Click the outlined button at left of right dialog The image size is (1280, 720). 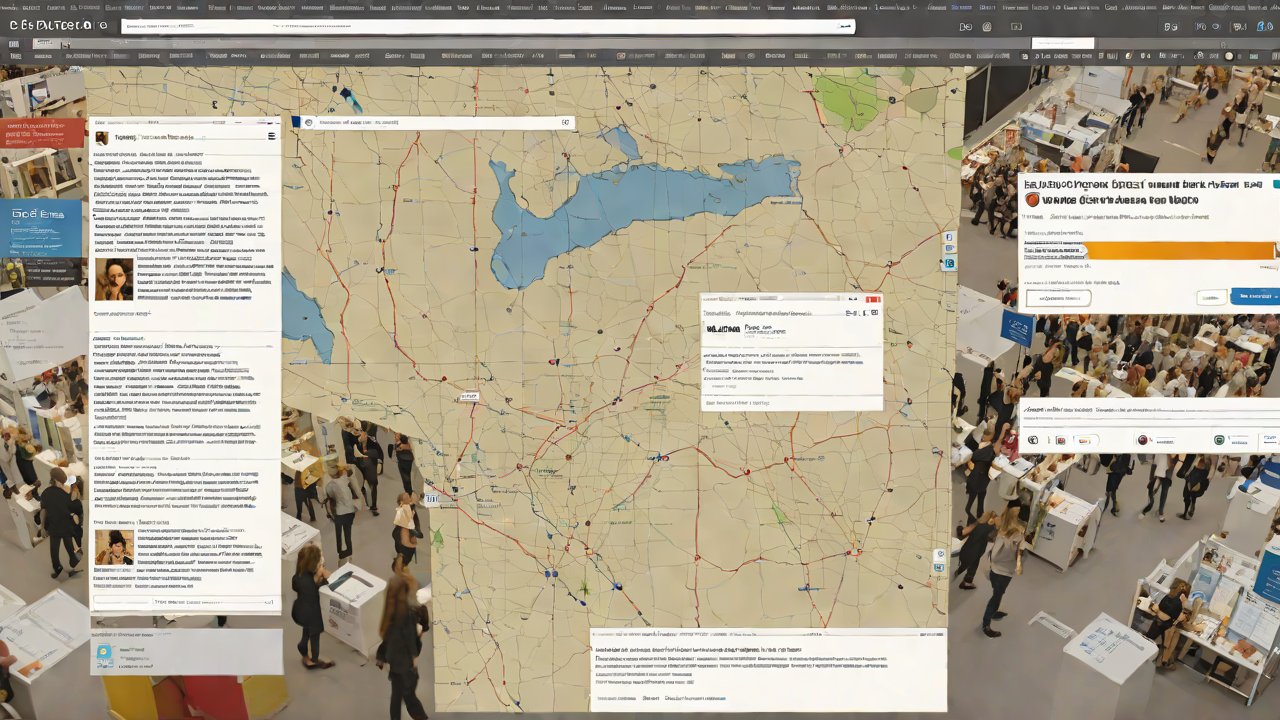1058,298
